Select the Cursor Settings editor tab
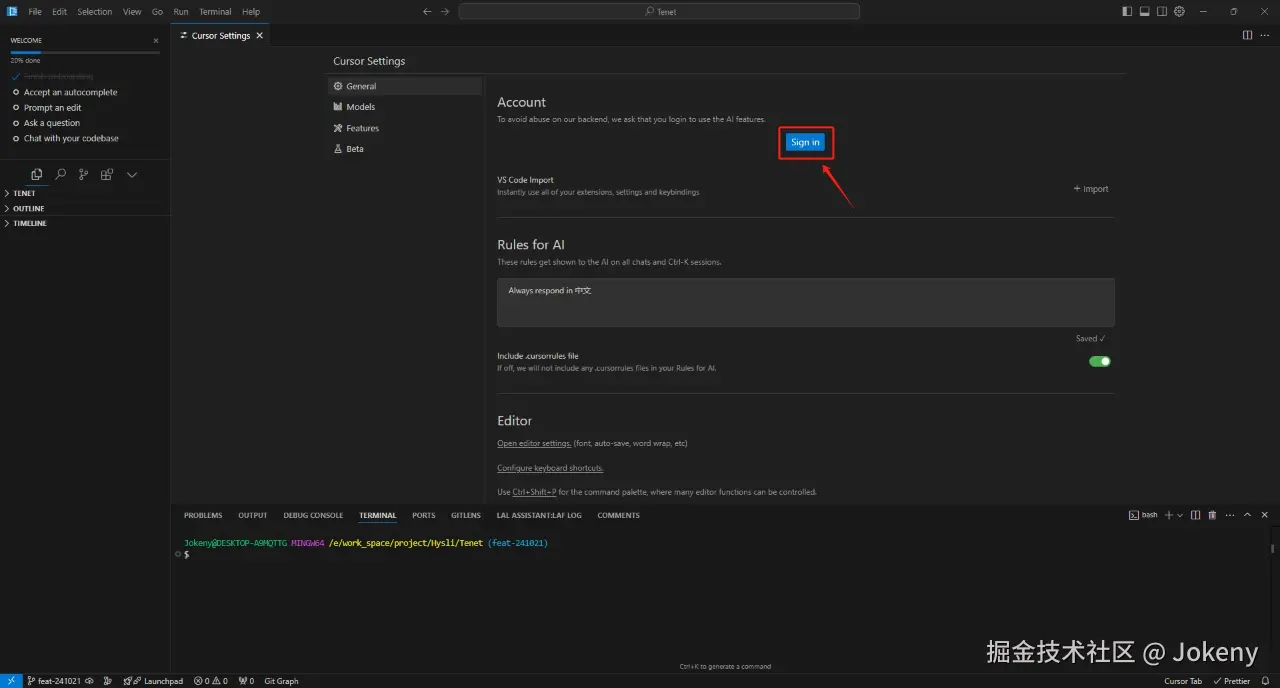 [221, 36]
